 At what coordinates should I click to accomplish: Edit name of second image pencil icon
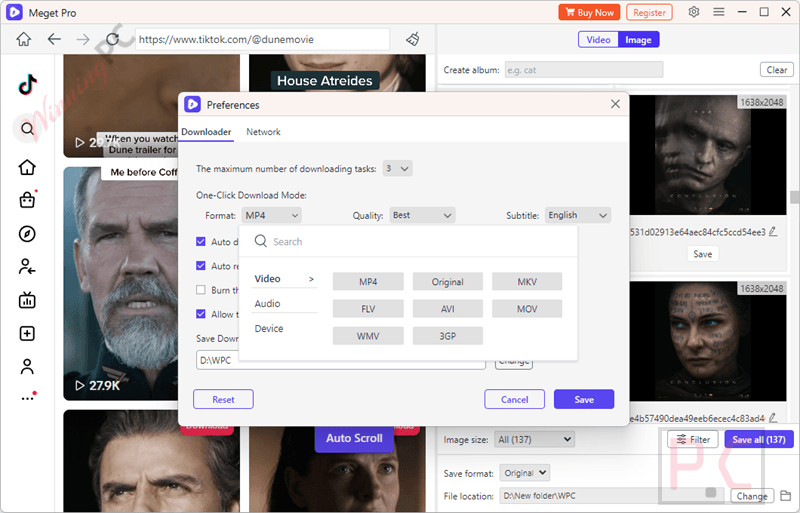[x=773, y=418]
